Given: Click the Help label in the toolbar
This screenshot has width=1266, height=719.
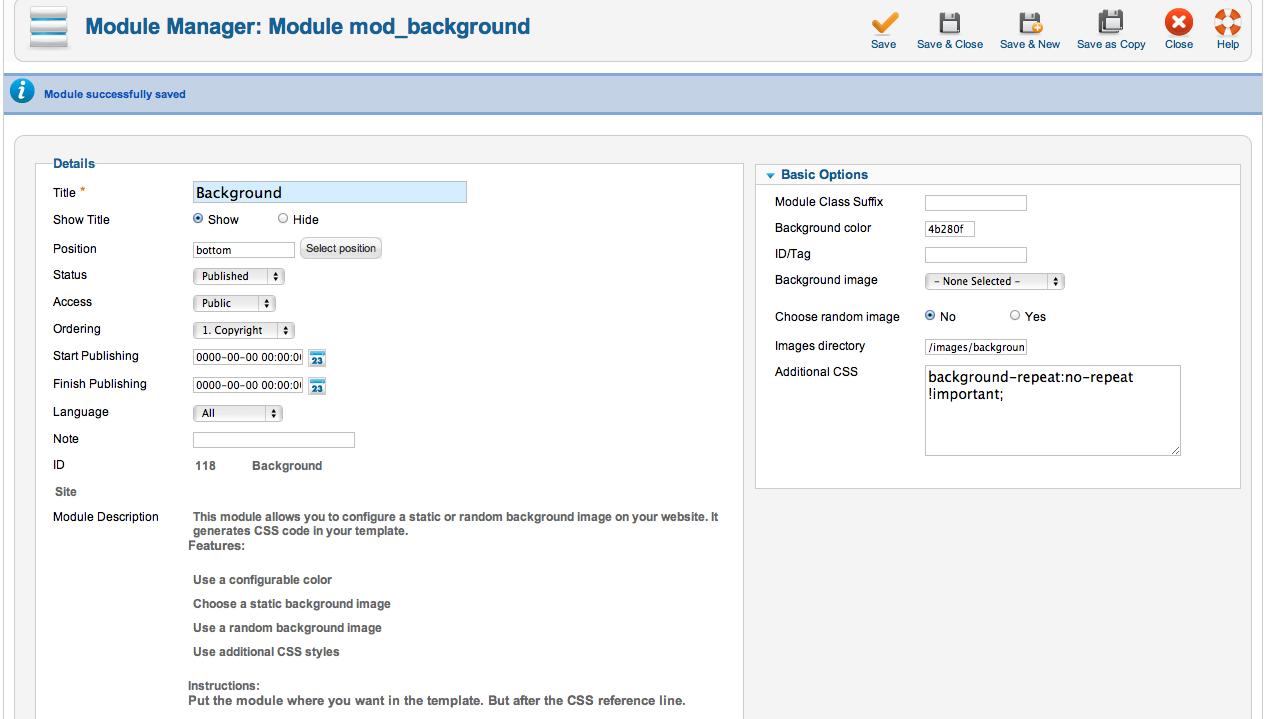Looking at the screenshot, I should pos(1228,44).
